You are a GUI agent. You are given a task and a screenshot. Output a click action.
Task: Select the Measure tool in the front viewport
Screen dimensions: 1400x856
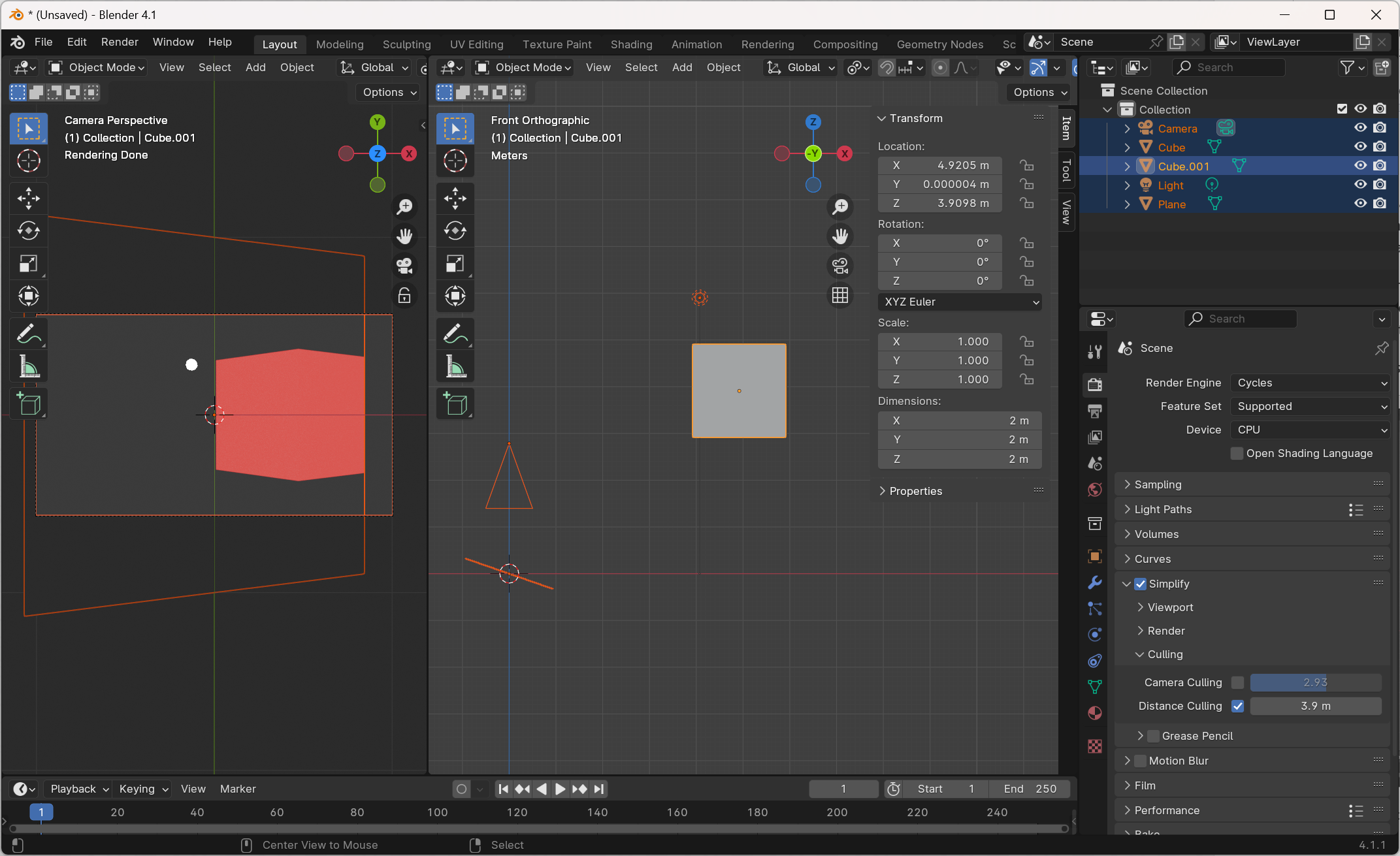coord(455,367)
